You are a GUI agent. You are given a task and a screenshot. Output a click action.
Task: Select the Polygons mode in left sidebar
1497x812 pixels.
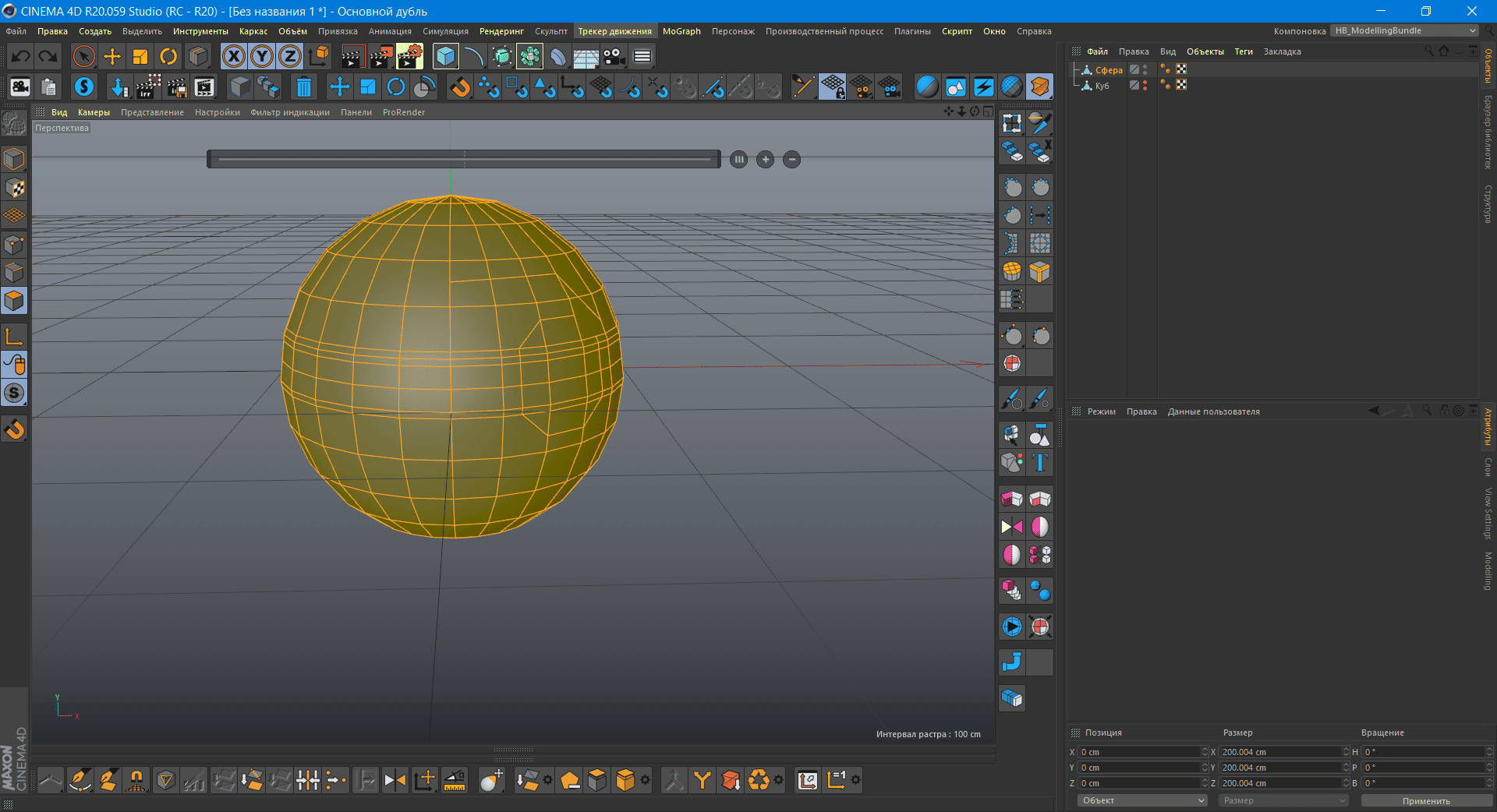(x=14, y=301)
